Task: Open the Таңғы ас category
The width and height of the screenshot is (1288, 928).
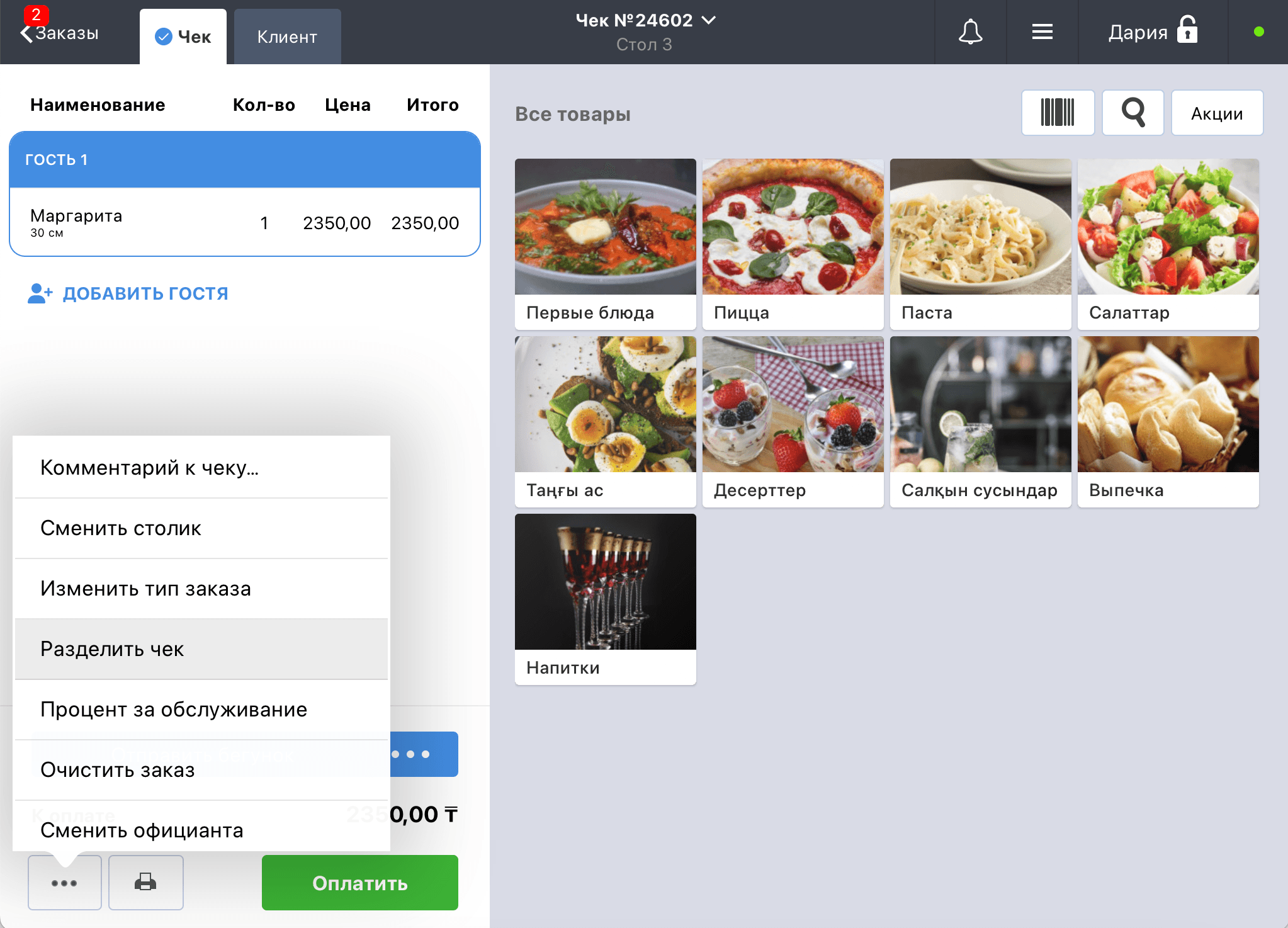Action: pos(605,422)
